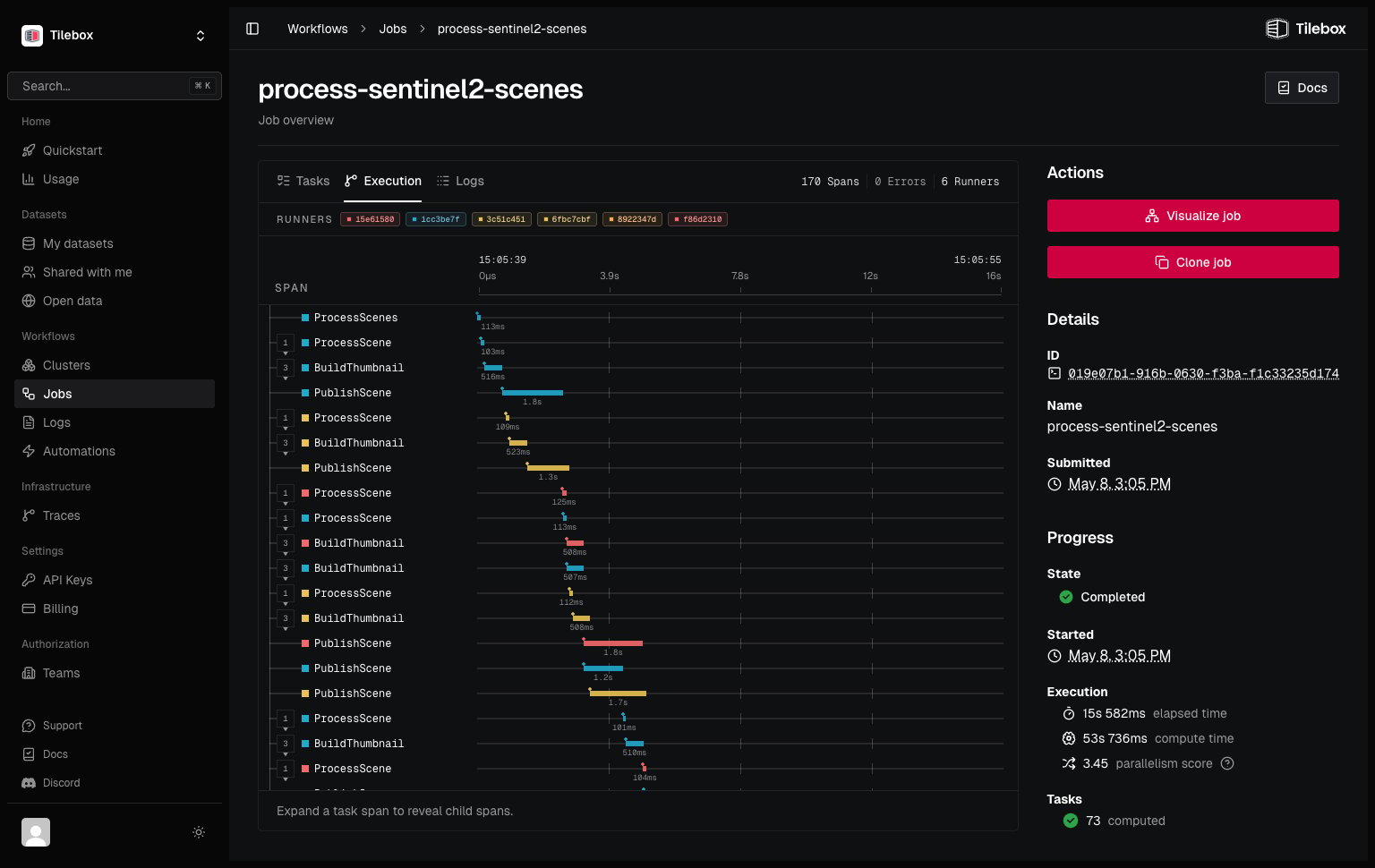This screenshot has height=868, width=1375.
Task: Click the Submitted date May 8, 3:05 PM
Action: [x=1119, y=484]
